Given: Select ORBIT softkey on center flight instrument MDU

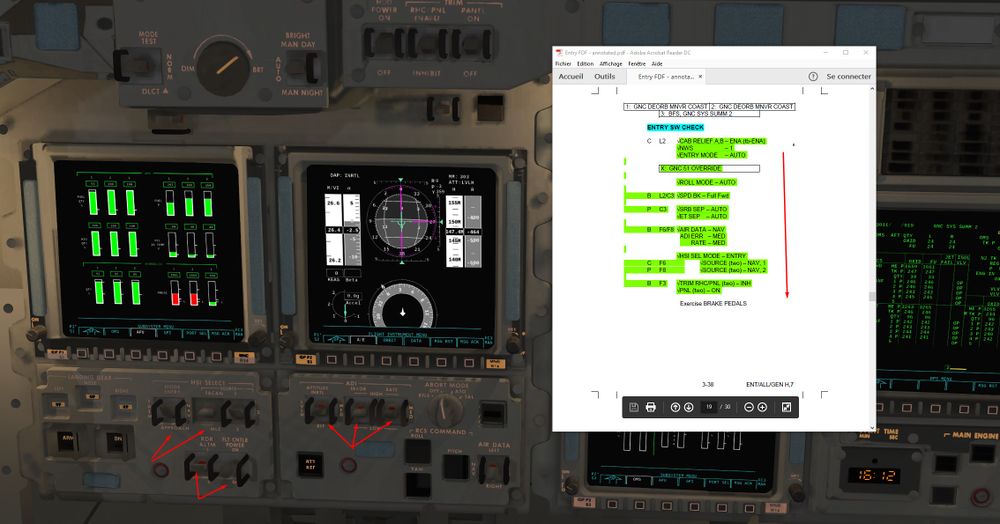Looking at the screenshot, I should (389, 340).
